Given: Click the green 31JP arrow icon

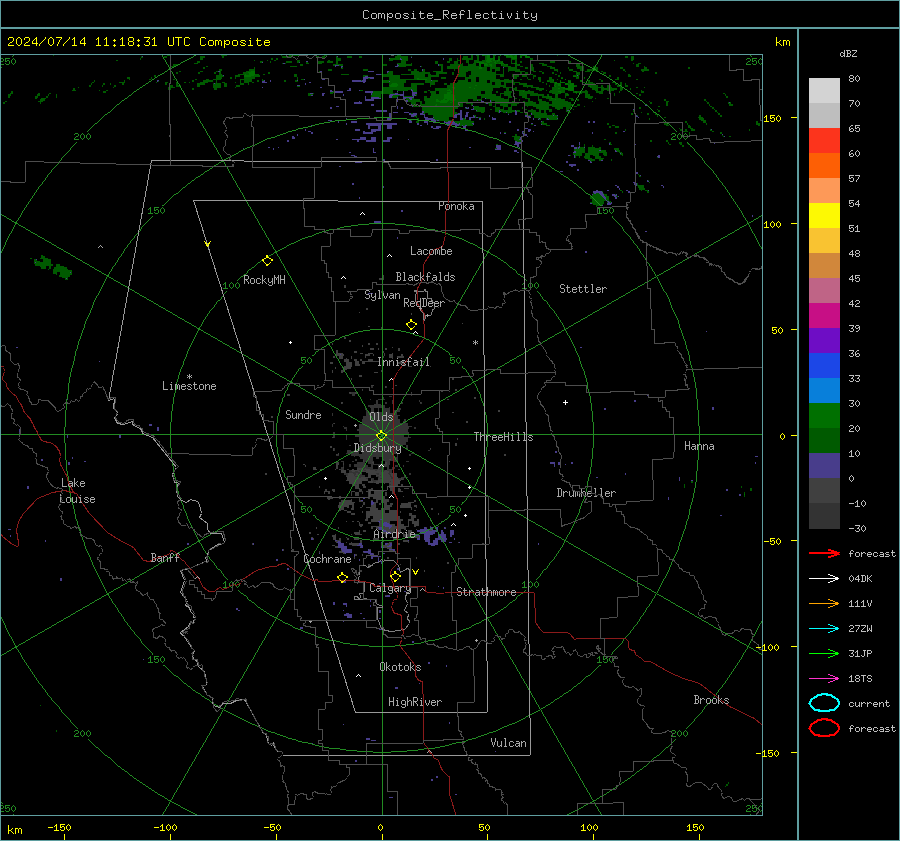Looking at the screenshot, I should coord(824,653).
